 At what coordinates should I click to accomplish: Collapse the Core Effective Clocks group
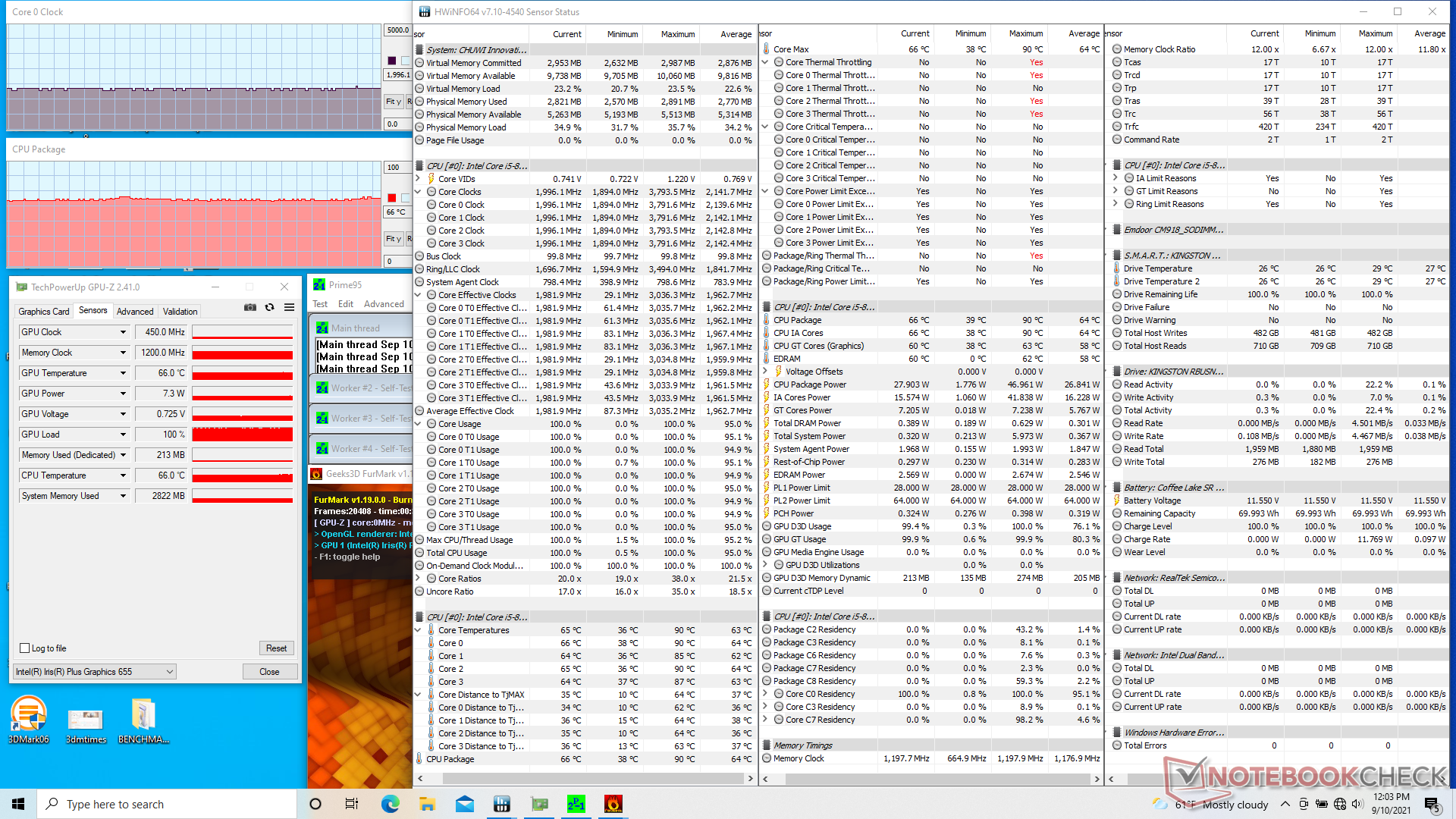(419, 295)
